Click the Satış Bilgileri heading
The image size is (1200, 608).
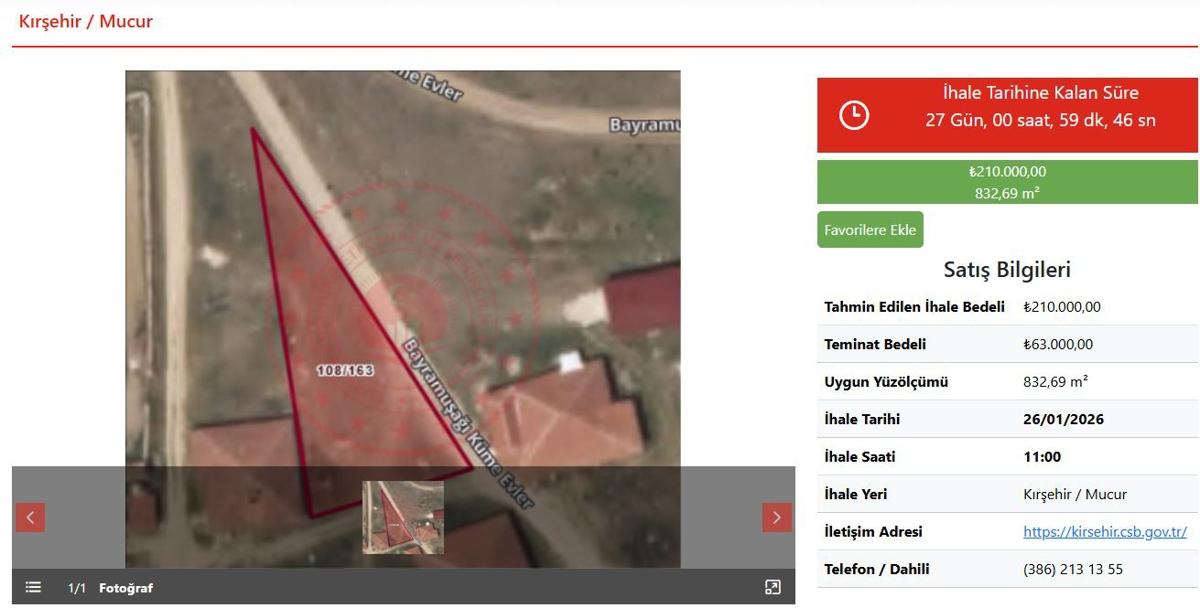tap(1007, 270)
